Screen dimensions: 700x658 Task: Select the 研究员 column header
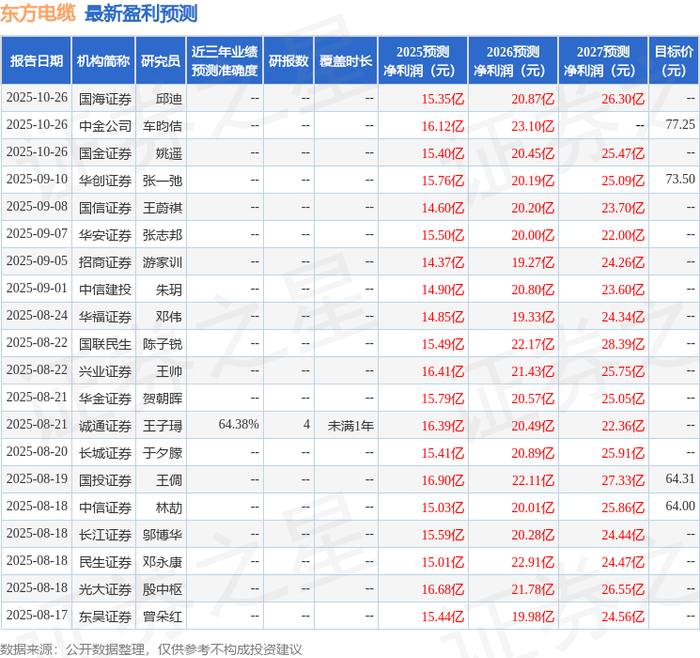[160, 61]
